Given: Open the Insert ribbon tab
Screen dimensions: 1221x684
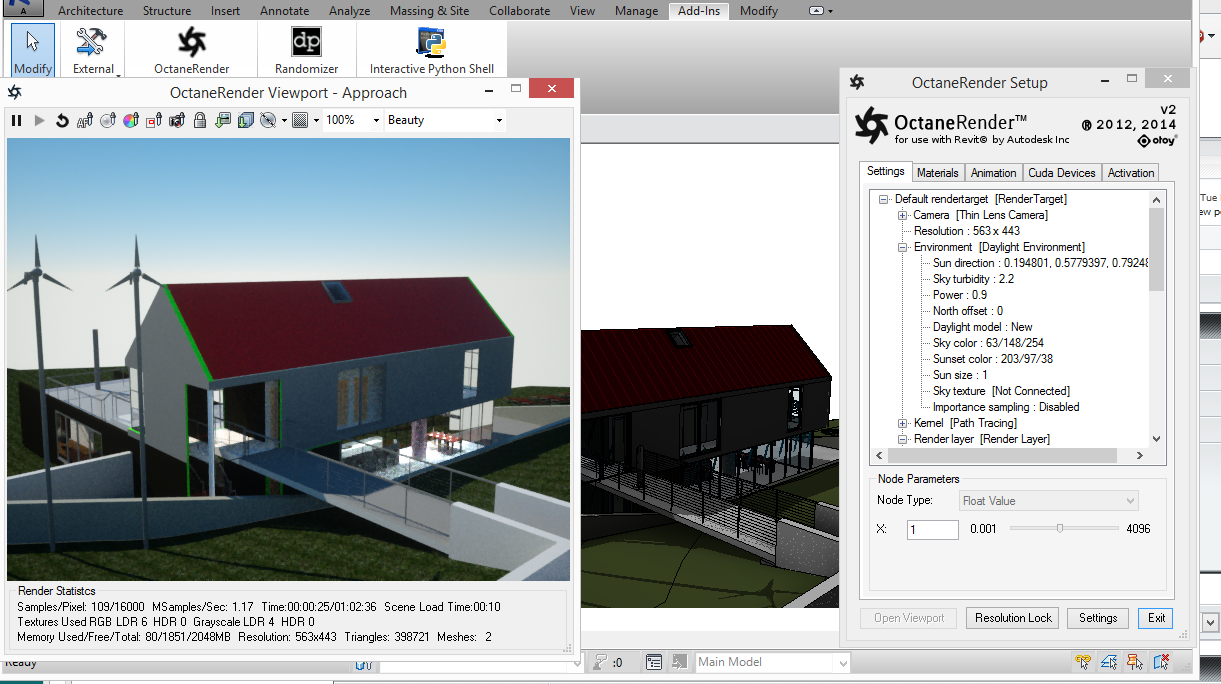Looking at the screenshot, I should point(225,11).
